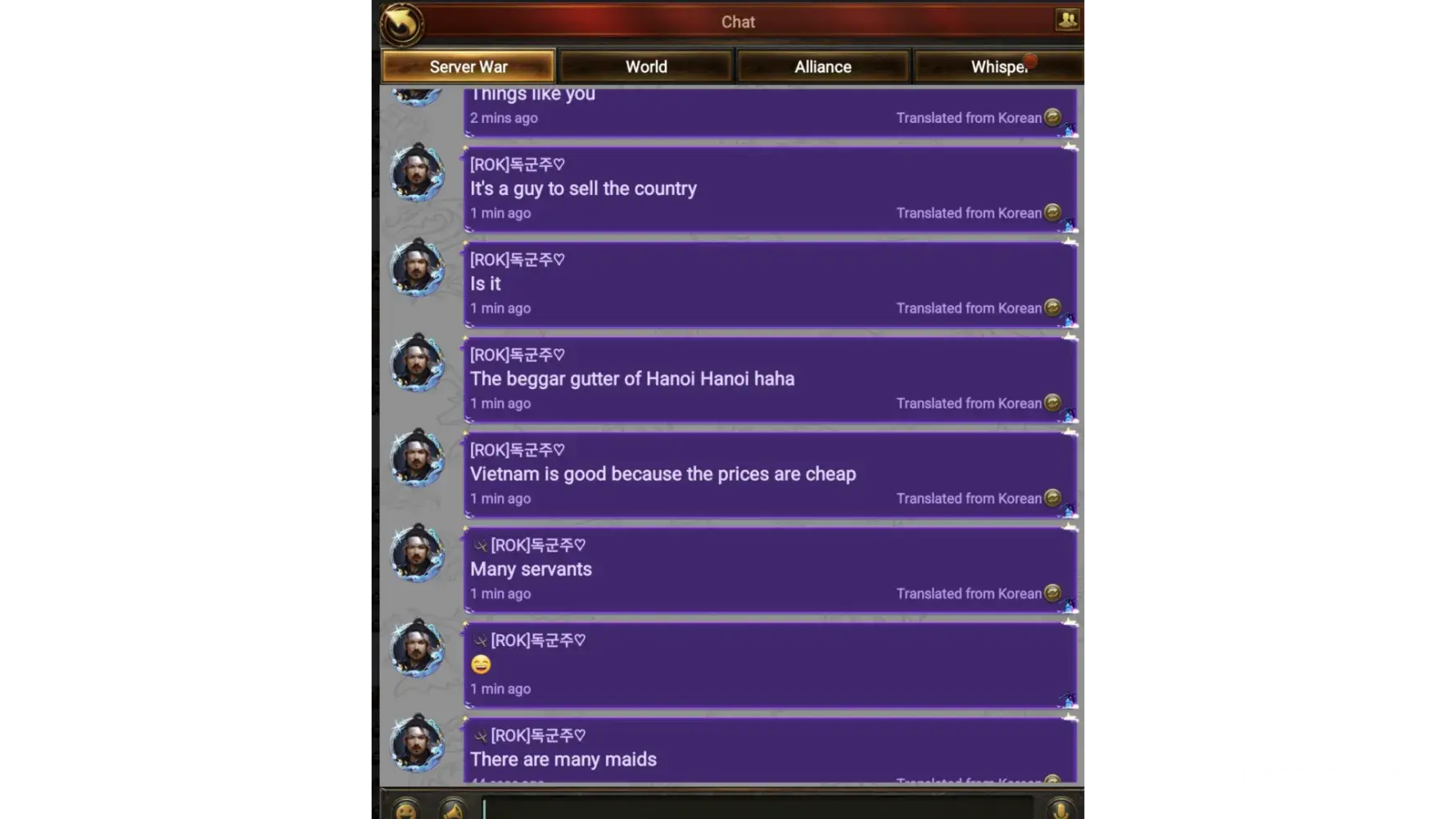Click translate icon on "It's a guy to sell" message
This screenshot has height=819, width=1456.
click(x=1053, y=212)
